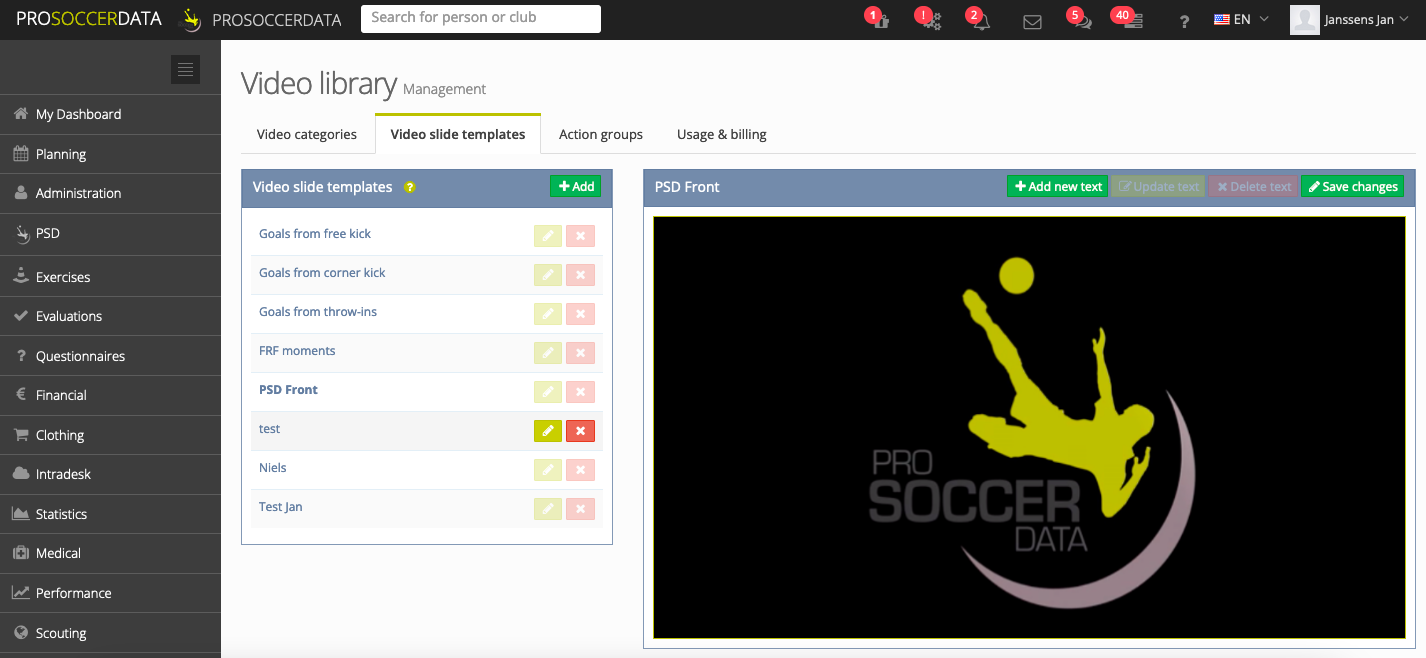The image size is (1426, 658).
Task: Open PSD in the sidebar
Action: pyautogui.click(x=110, y=233)
